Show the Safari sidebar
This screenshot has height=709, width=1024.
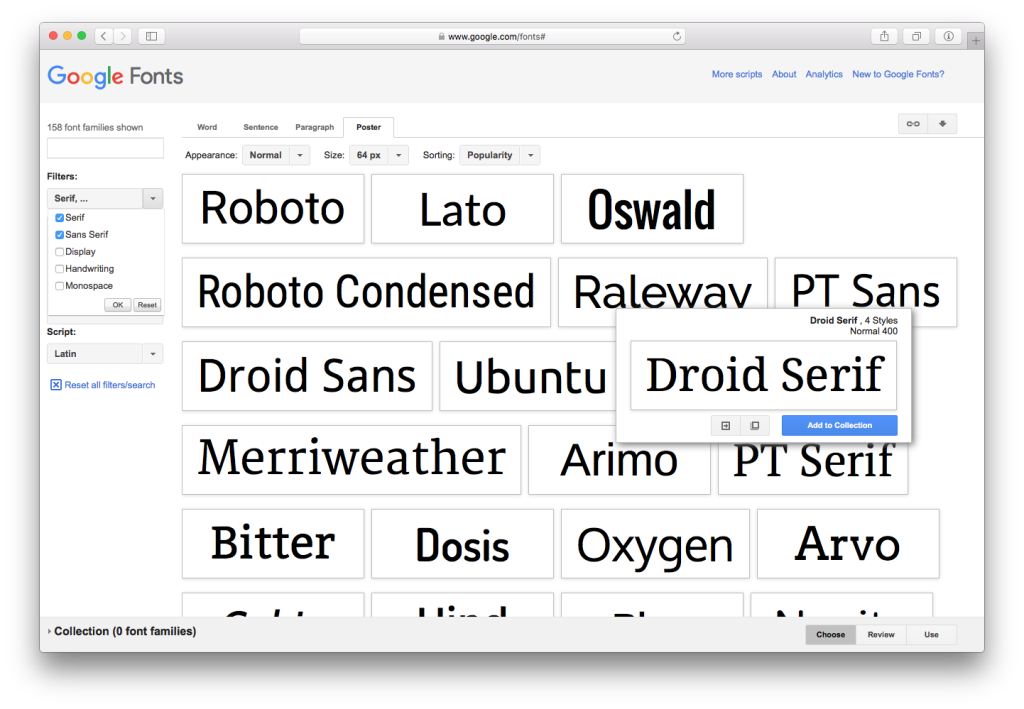click(x=152, y=36)
